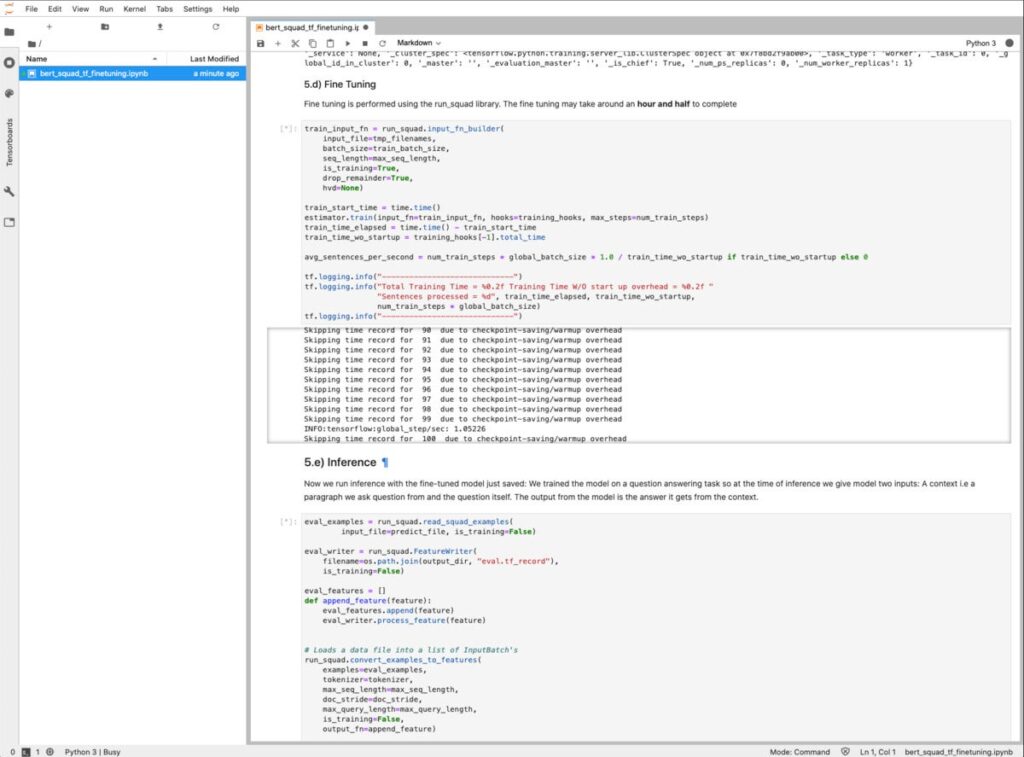
Task: Open the cell type Markdown dropdown
Action: [x=419, y=44]
